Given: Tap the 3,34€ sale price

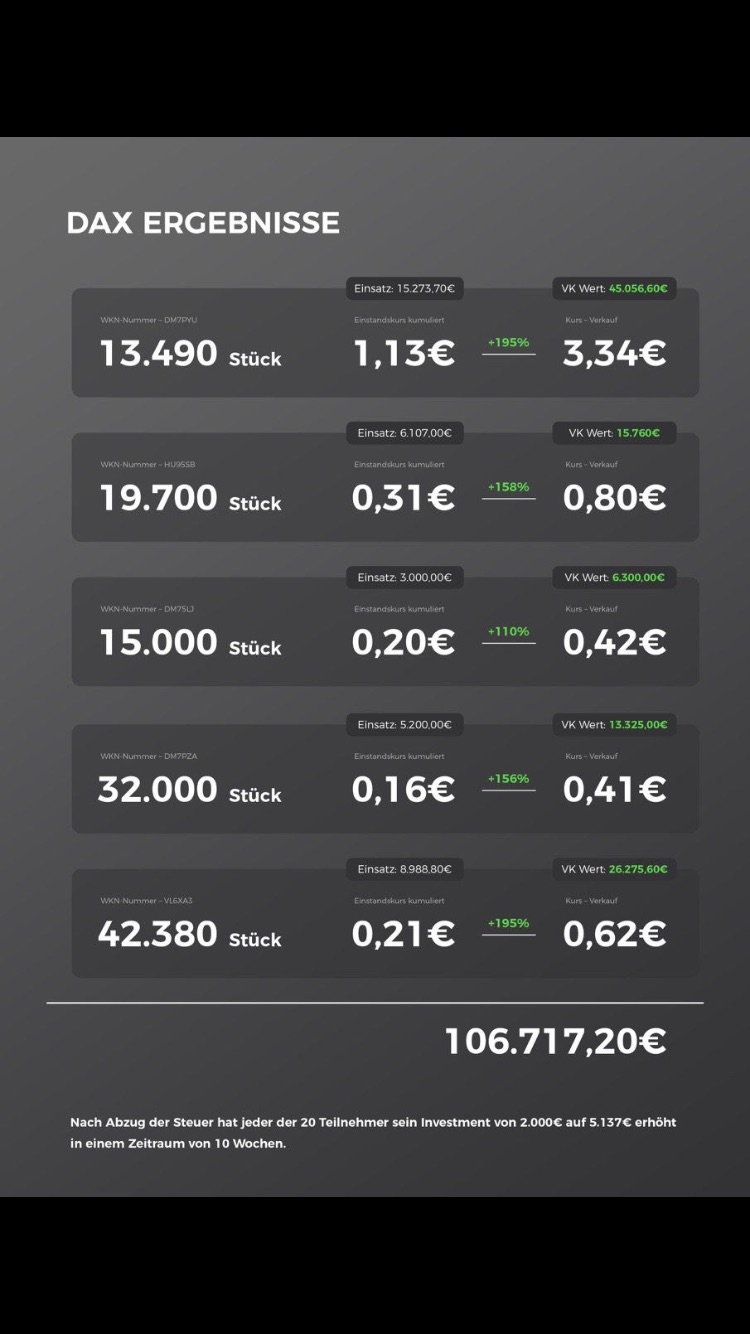Looking at the screenshot, I should pos(614,353).
